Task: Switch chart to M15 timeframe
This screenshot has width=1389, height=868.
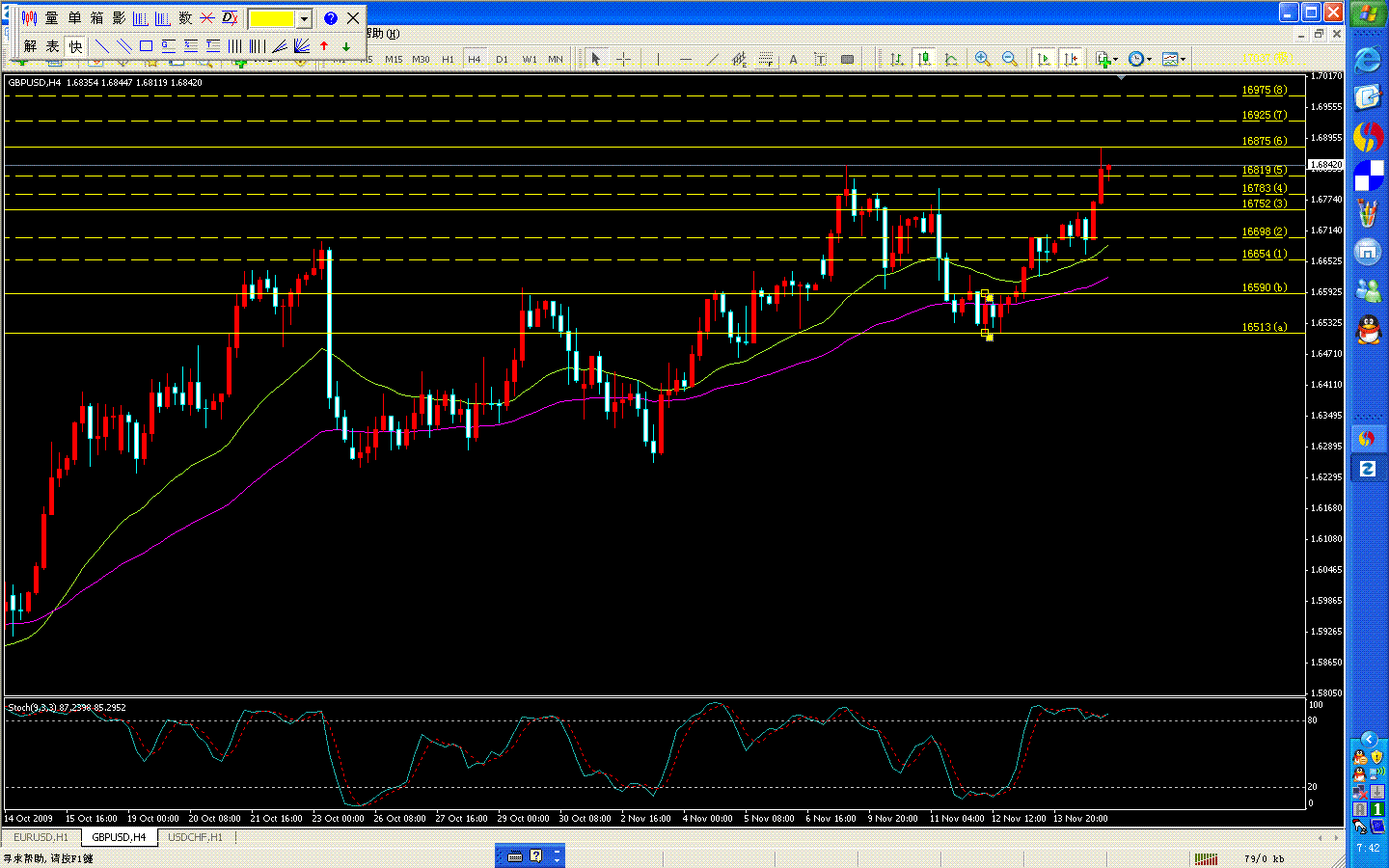Action: click(394, 60)
